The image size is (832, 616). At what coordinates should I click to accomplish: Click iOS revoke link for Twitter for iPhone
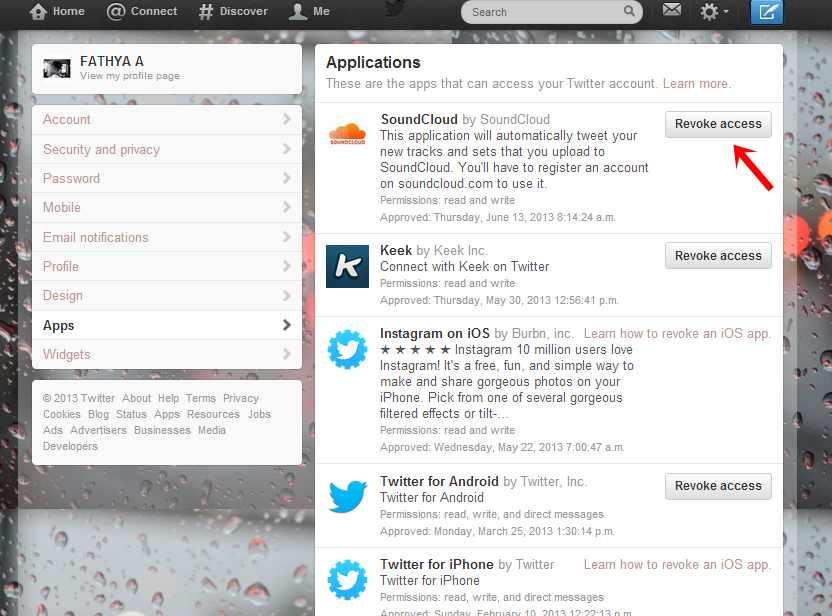point(677,565)
